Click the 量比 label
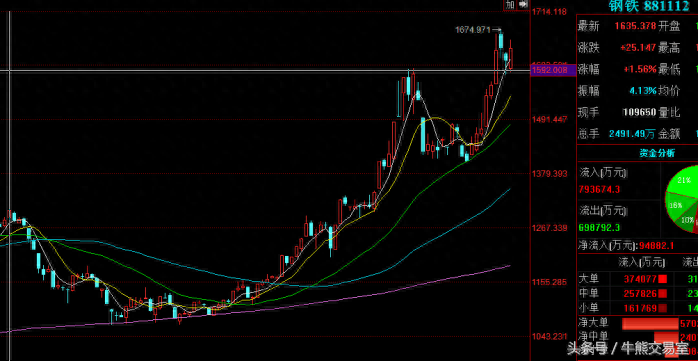 (670, 112)
